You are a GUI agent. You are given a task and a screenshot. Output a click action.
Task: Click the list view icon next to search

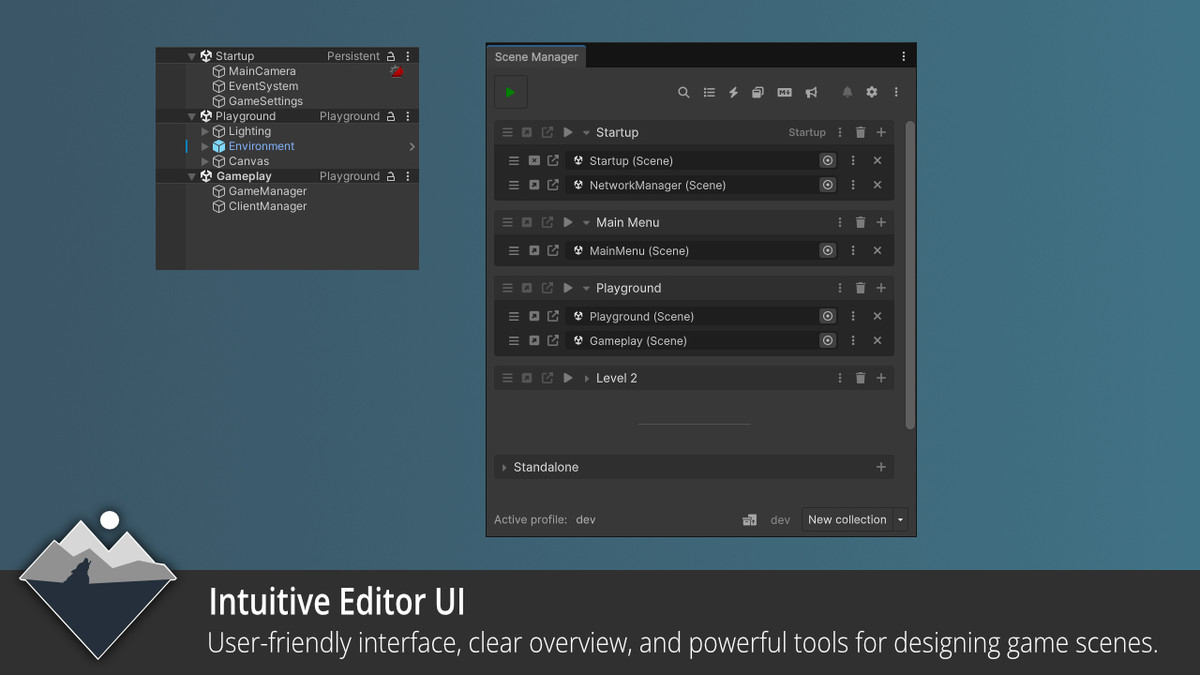pyautogui.click(x=709, y=91)
